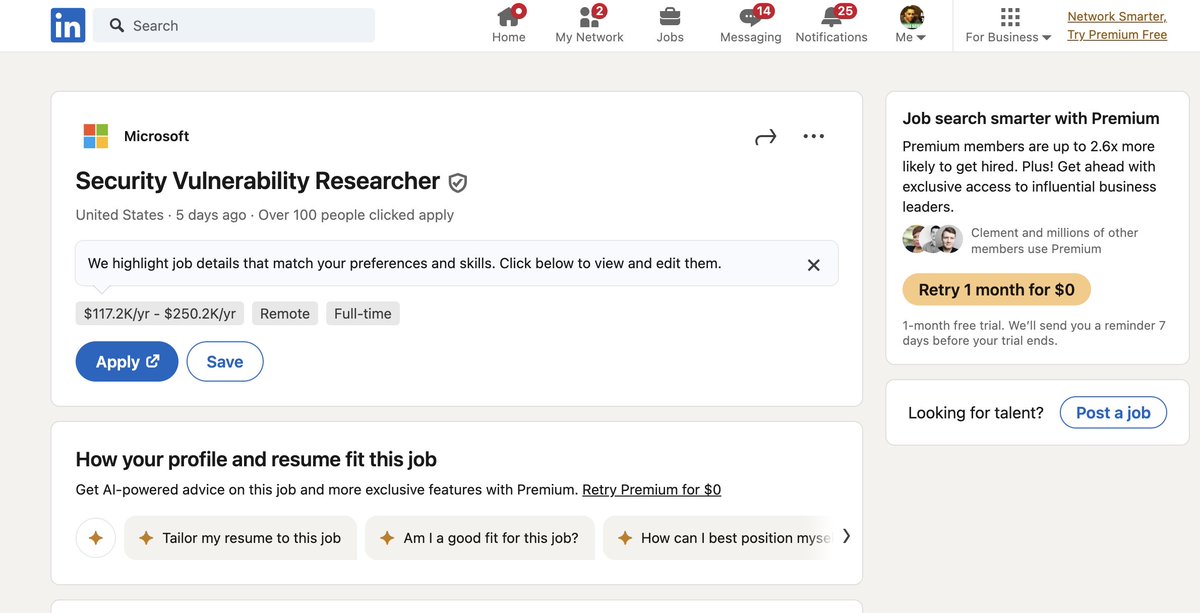Click the Over 100 people clicked apply text
Screen dimensions: 1200x613
pos(356,215)
